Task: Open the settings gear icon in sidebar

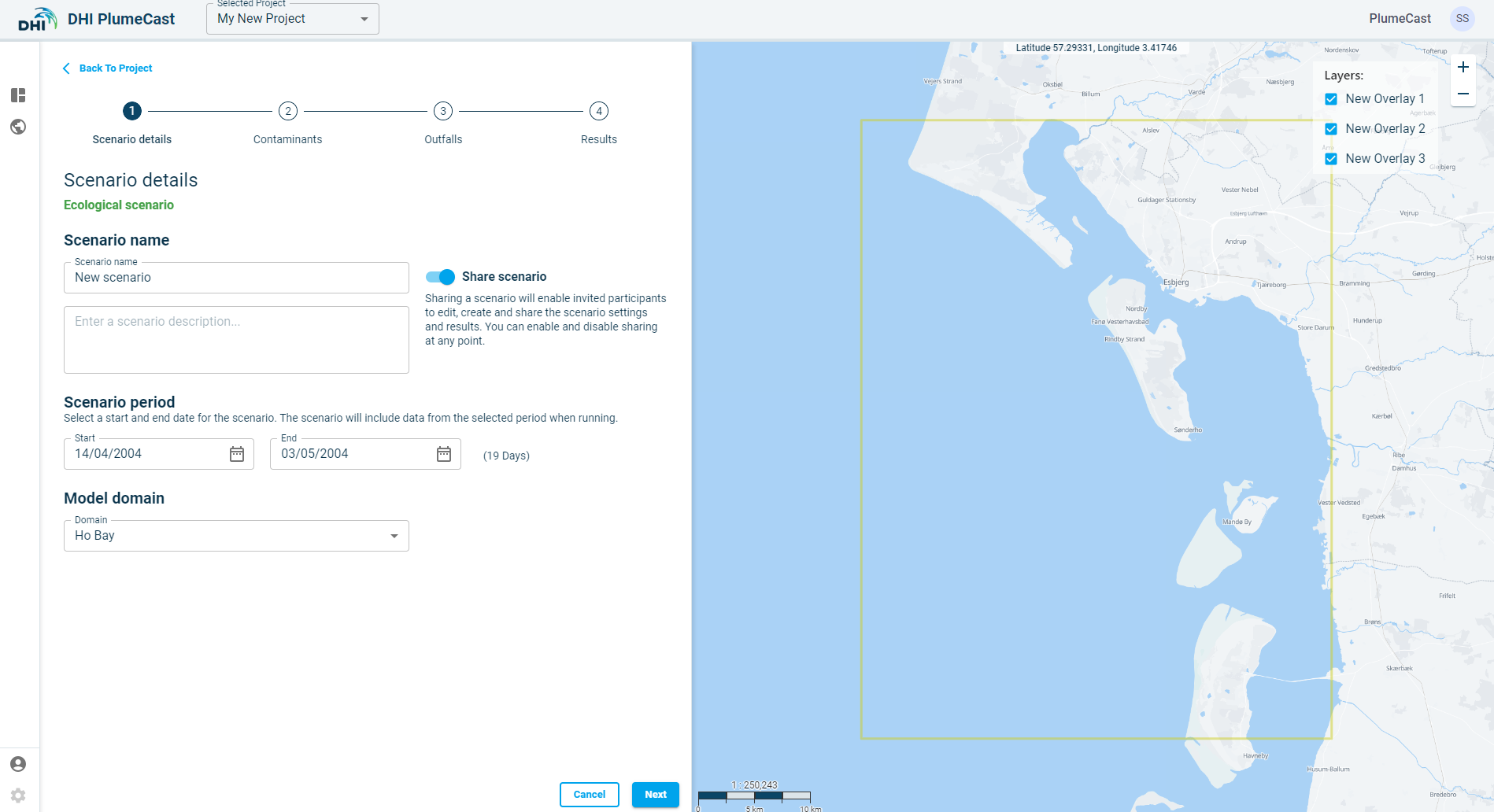Action: (18, 795)
